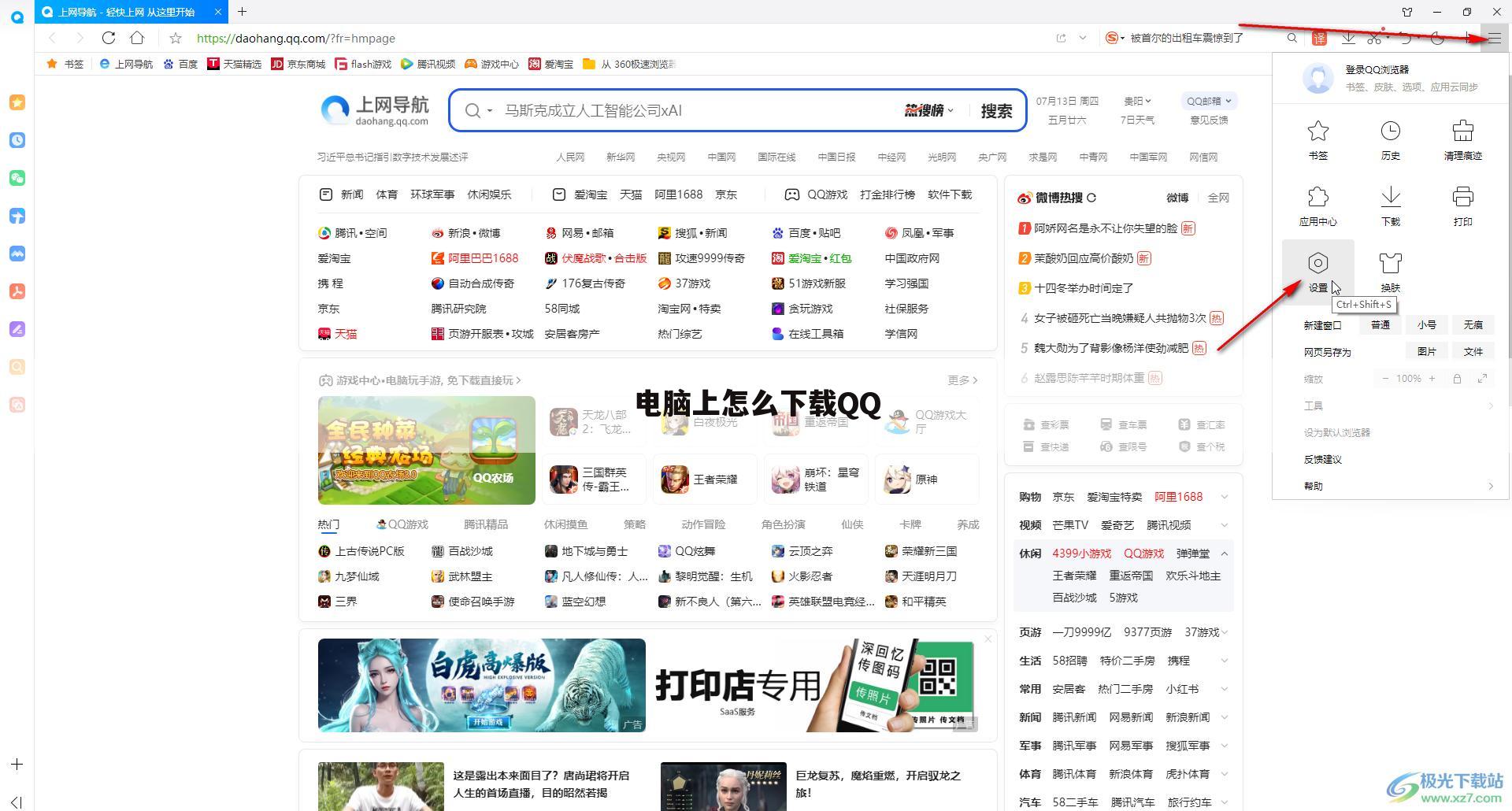This screenshot has width=1512, height=811.
Task: Expand the 购物 category row chevron
Action: (1225, 497)
